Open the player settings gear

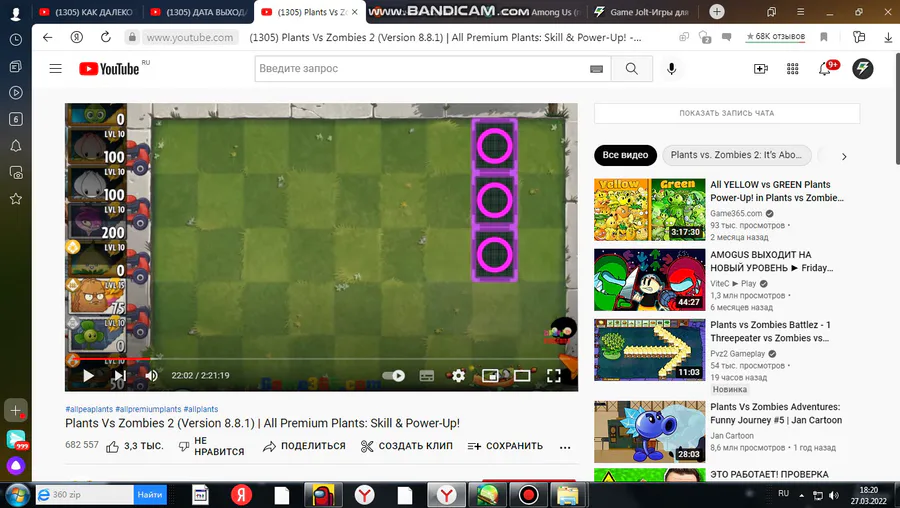(x=458, y=375)
